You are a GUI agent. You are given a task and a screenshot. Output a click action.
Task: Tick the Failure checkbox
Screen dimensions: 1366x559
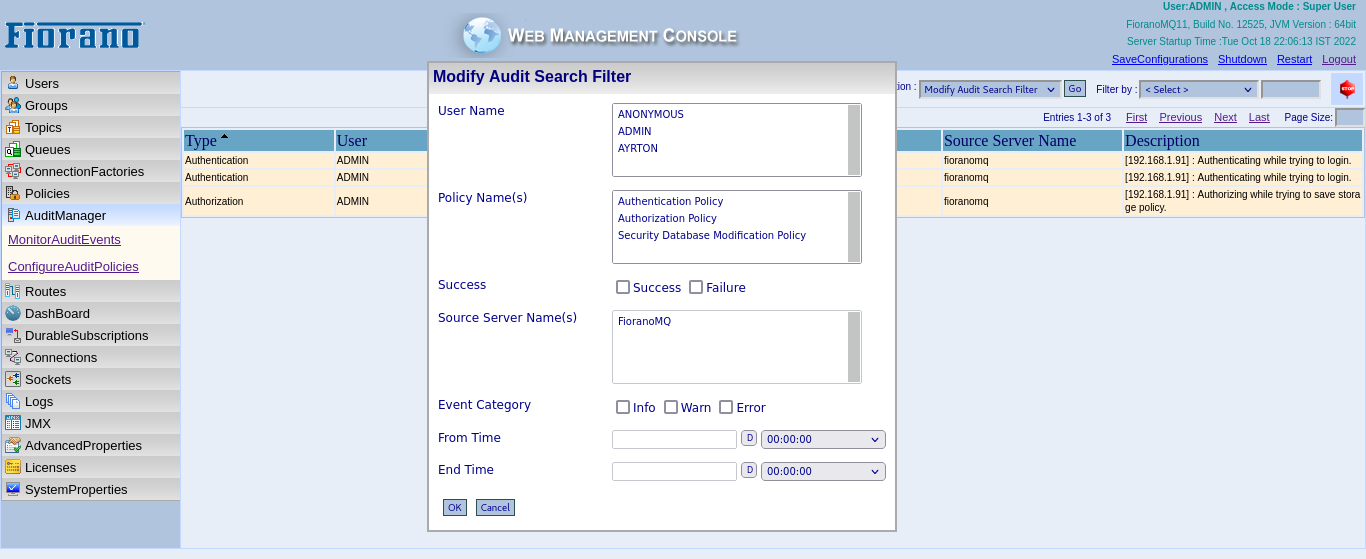point(696,287)
